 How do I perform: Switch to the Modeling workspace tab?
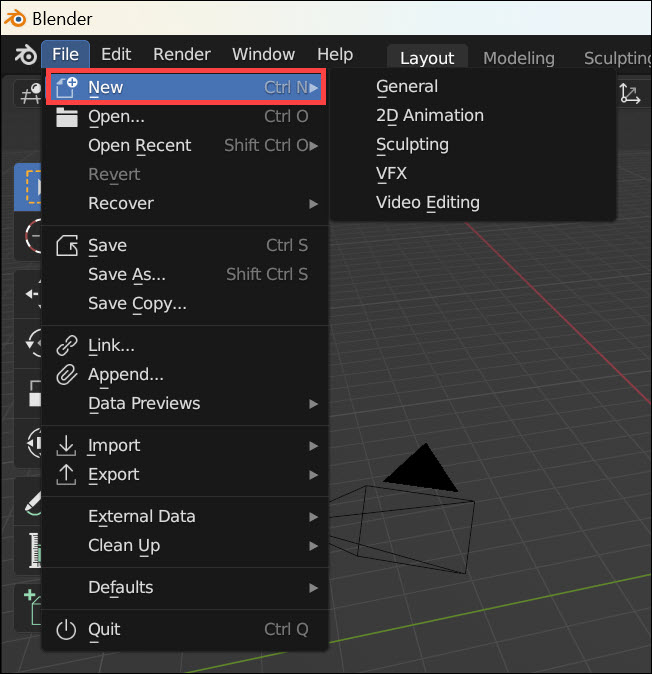pos(518,58)
